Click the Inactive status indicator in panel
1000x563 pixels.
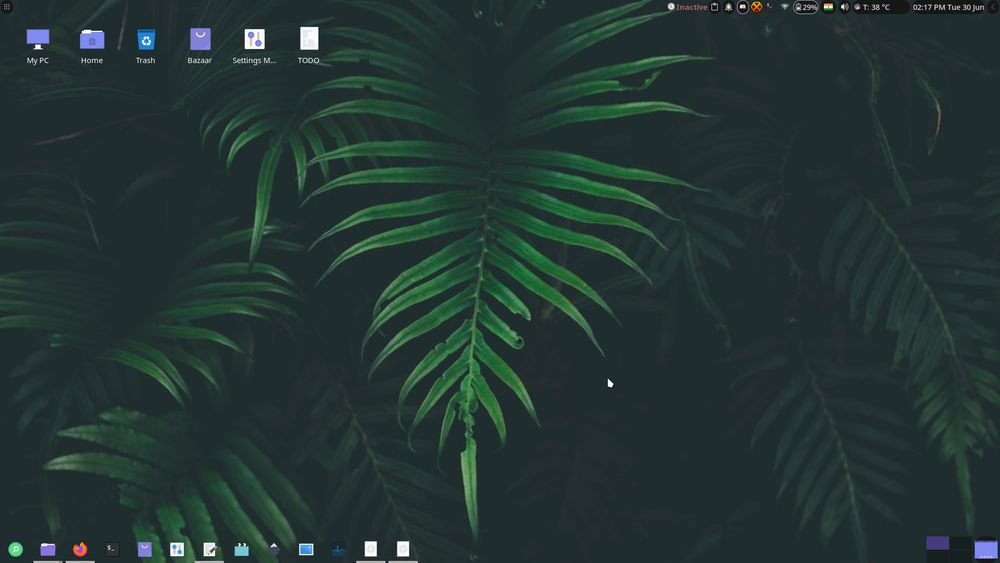point(687,7)
